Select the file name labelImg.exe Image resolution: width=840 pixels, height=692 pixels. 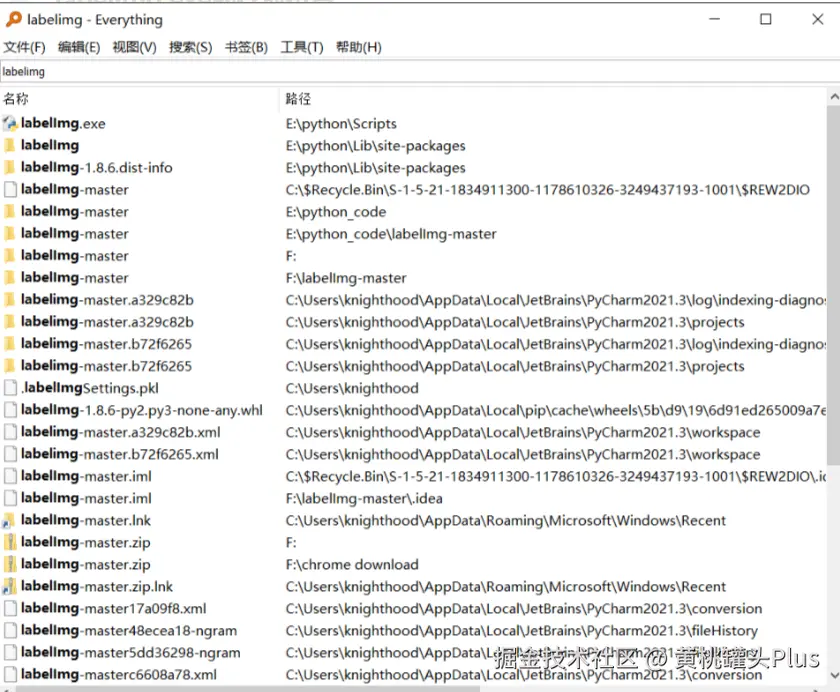click(x=63, y=124)
